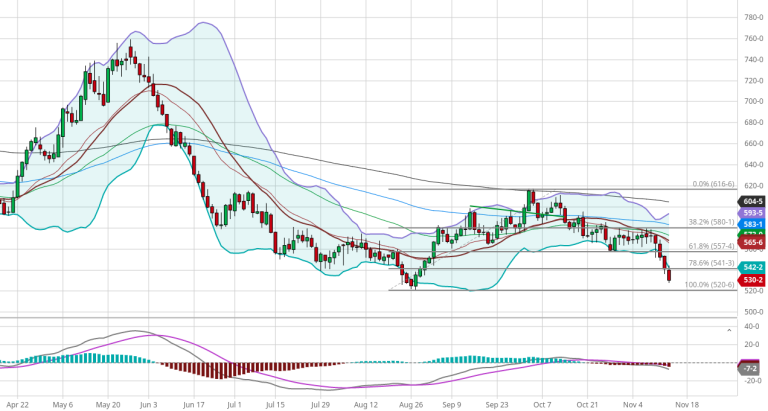This screenshot has width=768, height=411.
Task: Click the teal 542-2 price tag
Action: click(751, 268)
